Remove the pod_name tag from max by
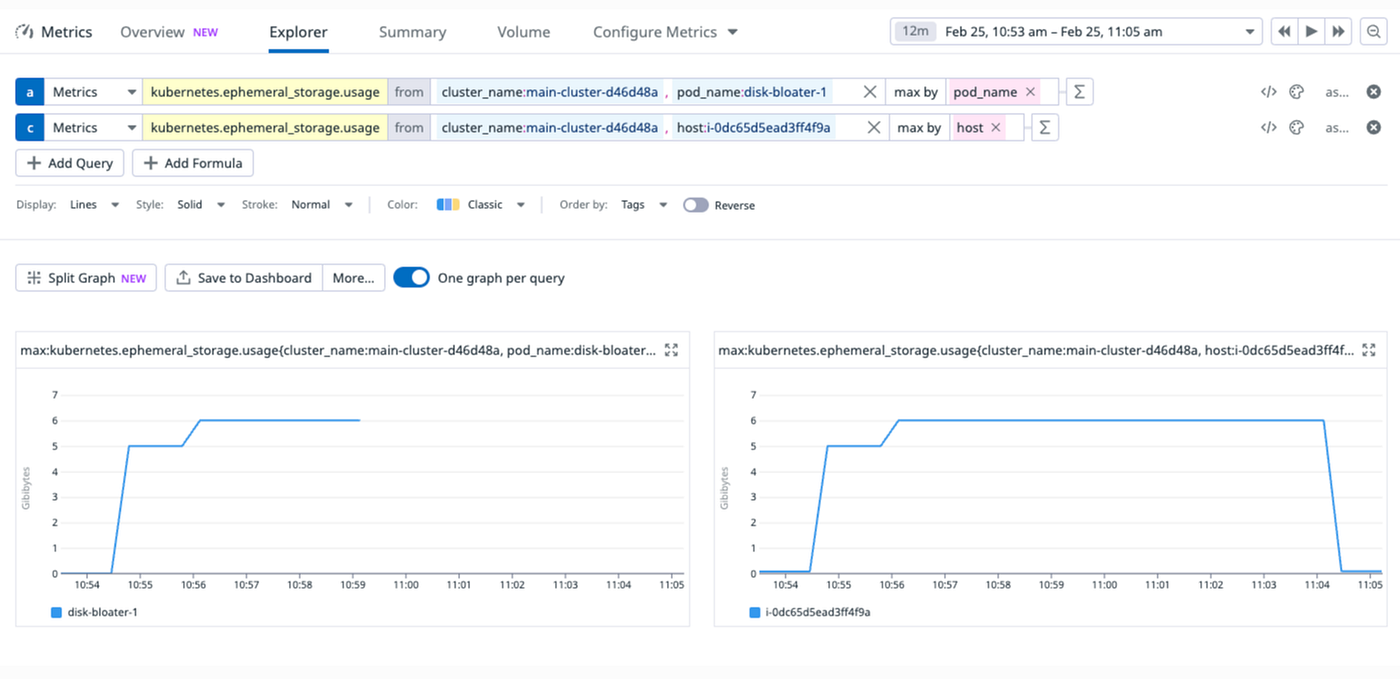The width and height of the screenshot is (1400, 679). tap(1030, 92)
